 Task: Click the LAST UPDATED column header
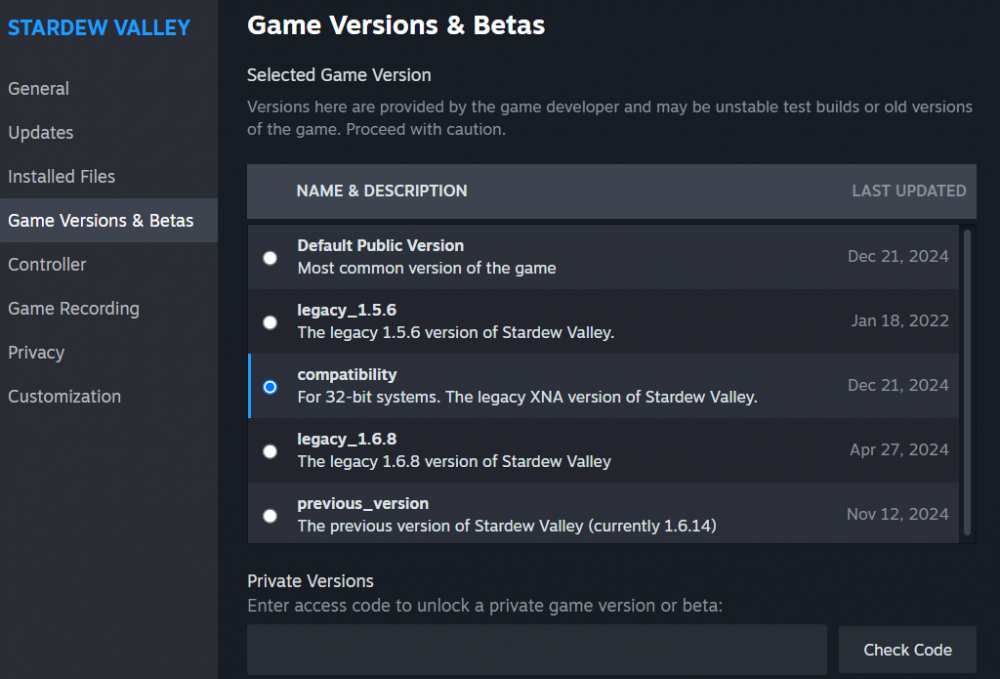coord(908,191)
